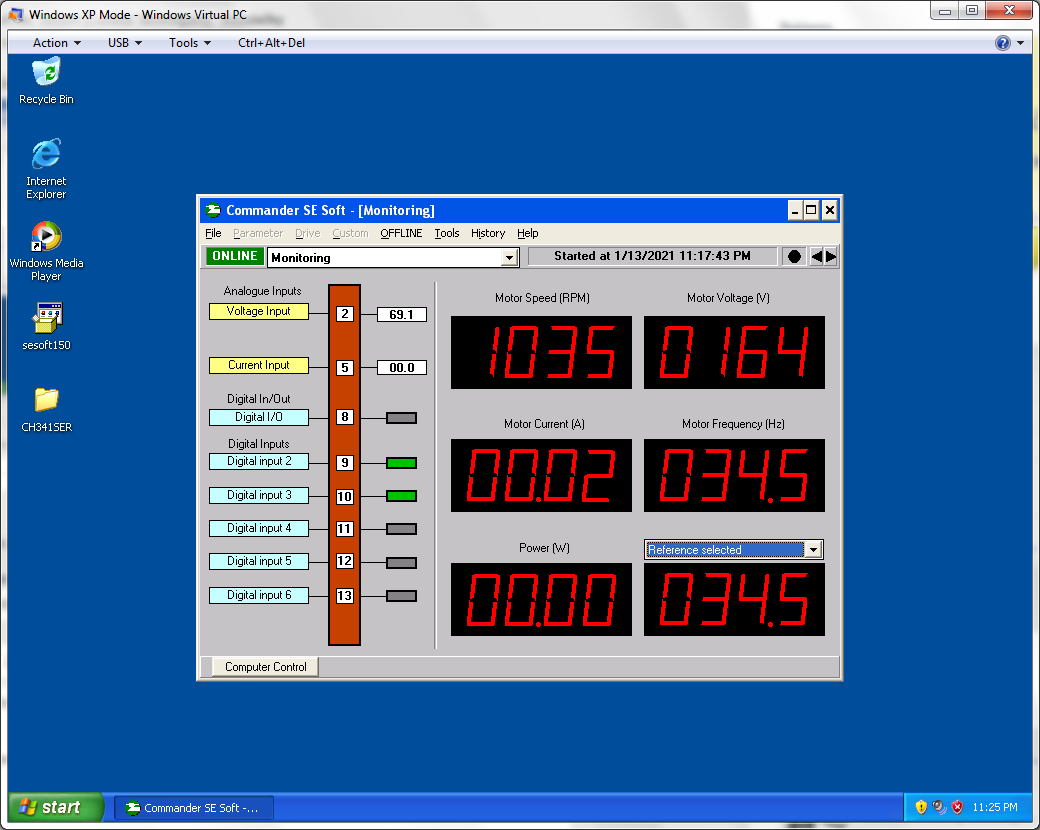Open the Reference selected dropdown
The image size is (1040, 830).
pos(813,550)
